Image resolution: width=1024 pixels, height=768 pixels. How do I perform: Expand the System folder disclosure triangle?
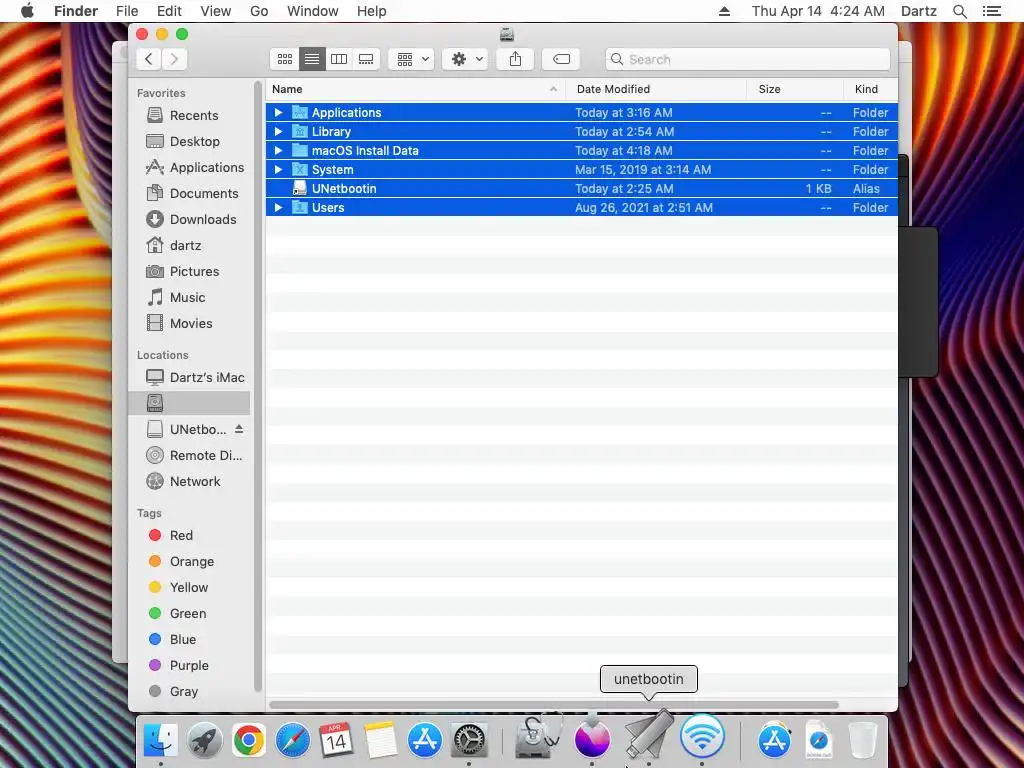click(x=278, y=169)
